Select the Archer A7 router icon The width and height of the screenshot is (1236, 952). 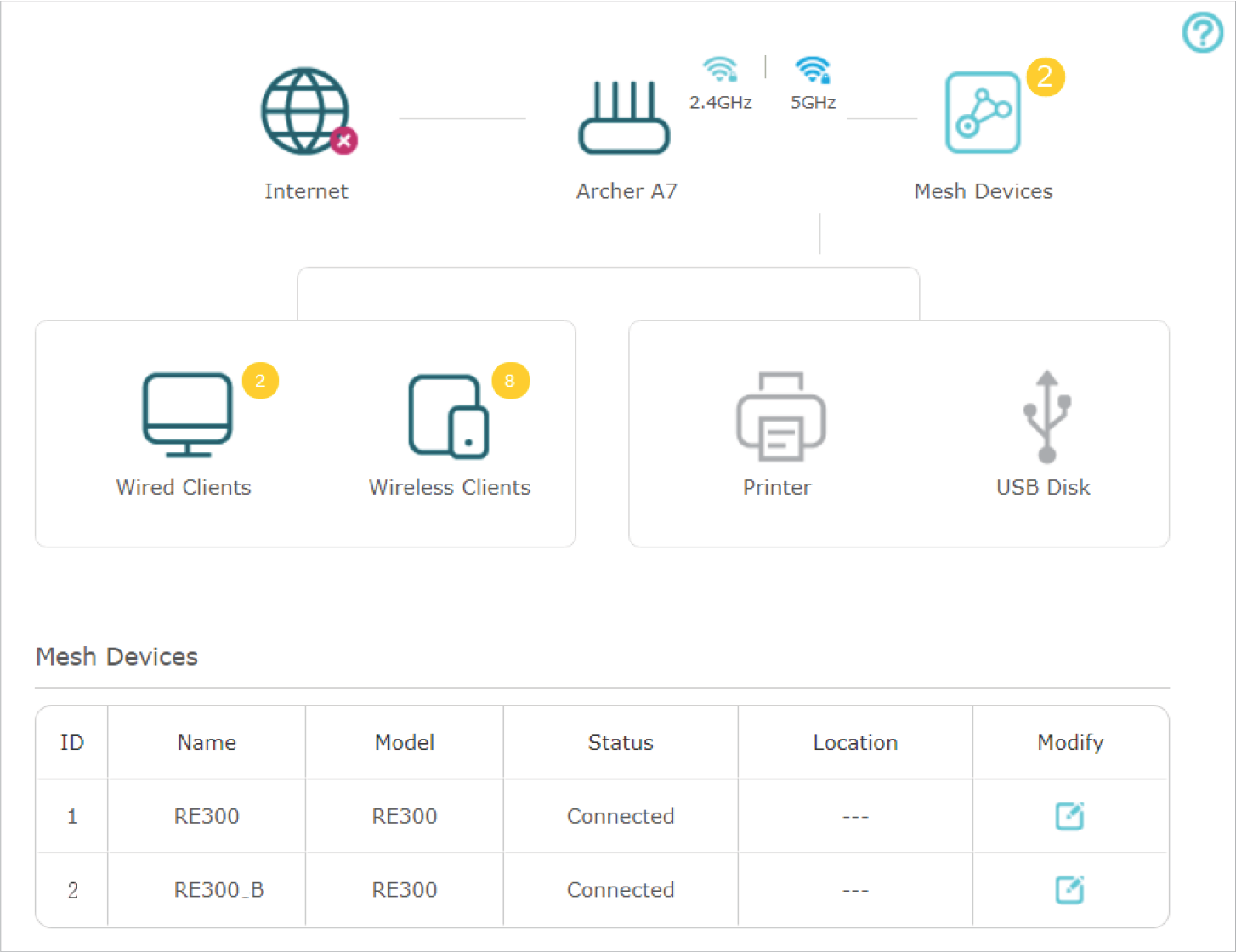click(624, 117)
